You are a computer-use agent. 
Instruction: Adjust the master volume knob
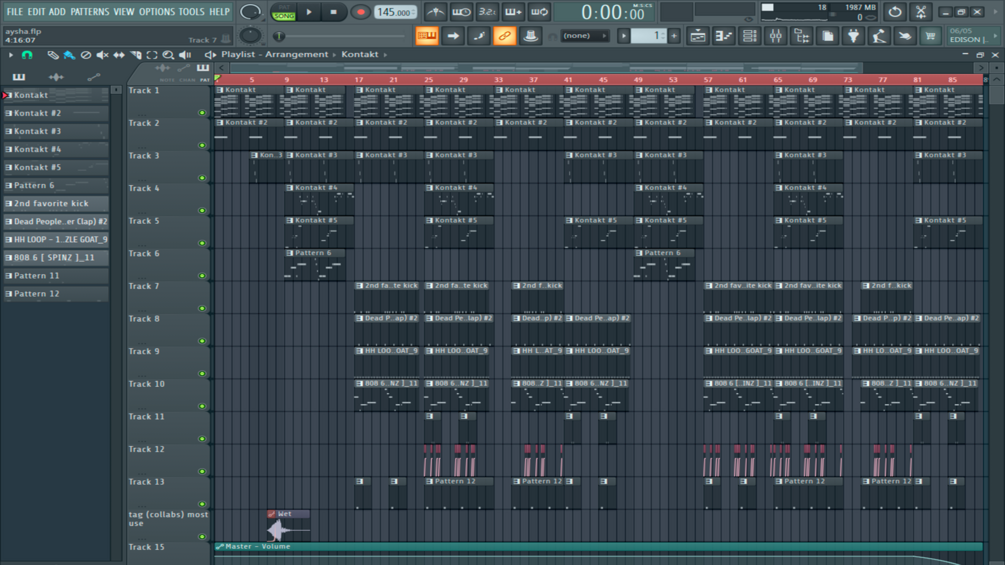tap(251, 12)
